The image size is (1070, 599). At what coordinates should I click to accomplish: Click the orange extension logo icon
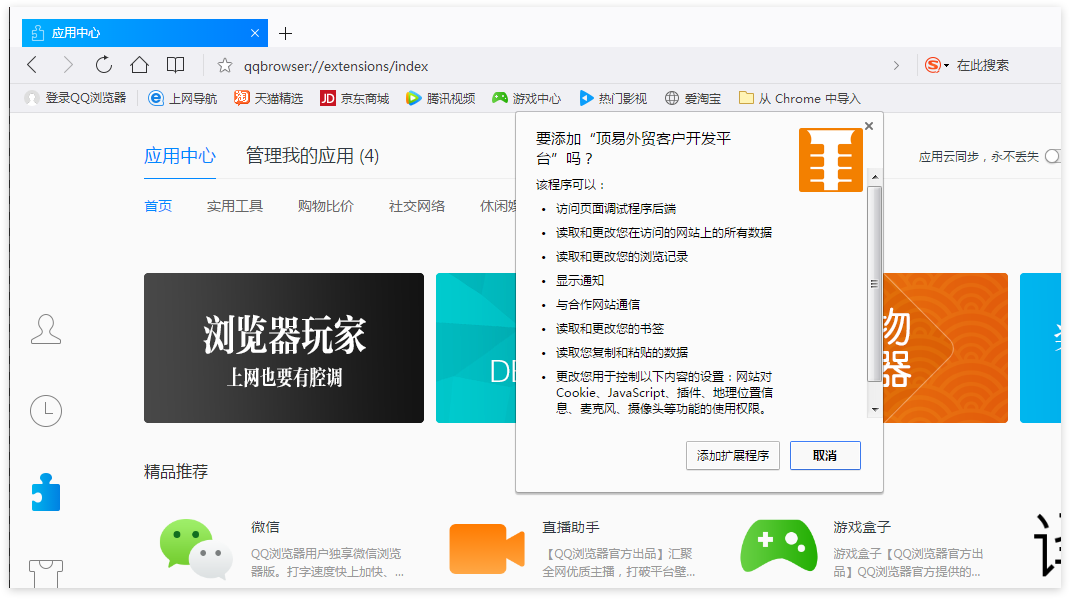pyautogui.click(x=830, y=160)
